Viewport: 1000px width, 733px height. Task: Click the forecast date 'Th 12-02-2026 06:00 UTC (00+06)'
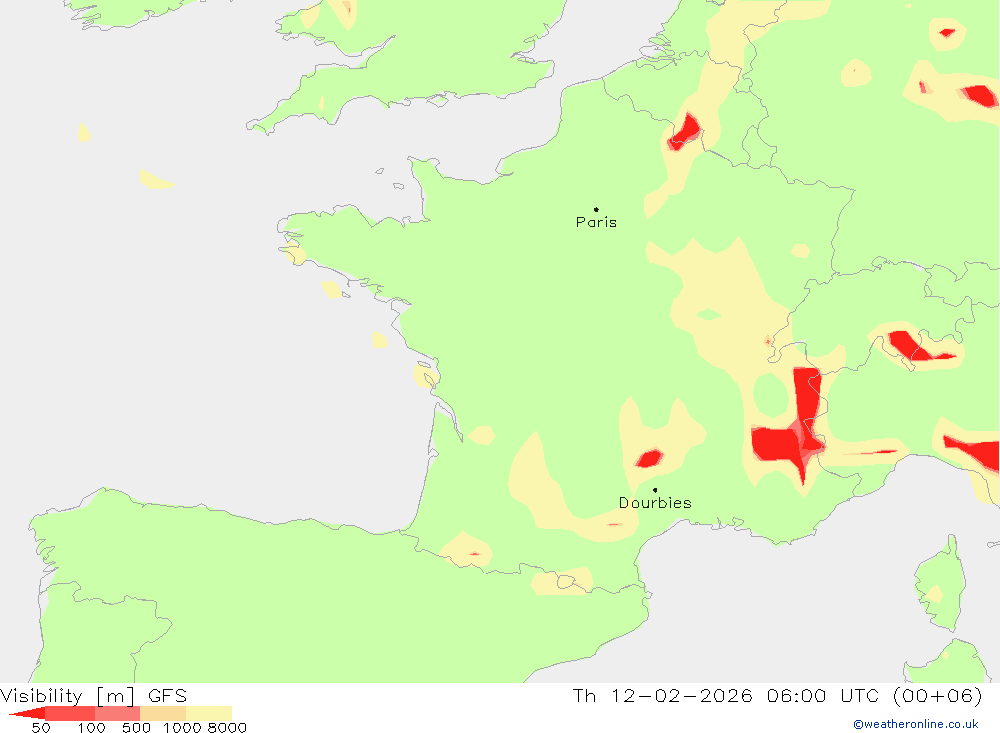point(777,695)
